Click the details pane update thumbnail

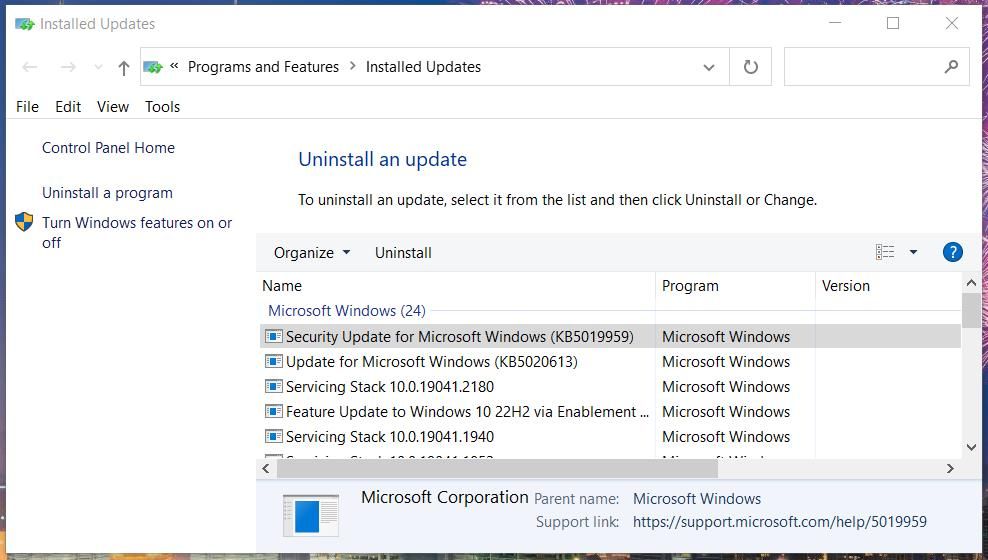311,515
